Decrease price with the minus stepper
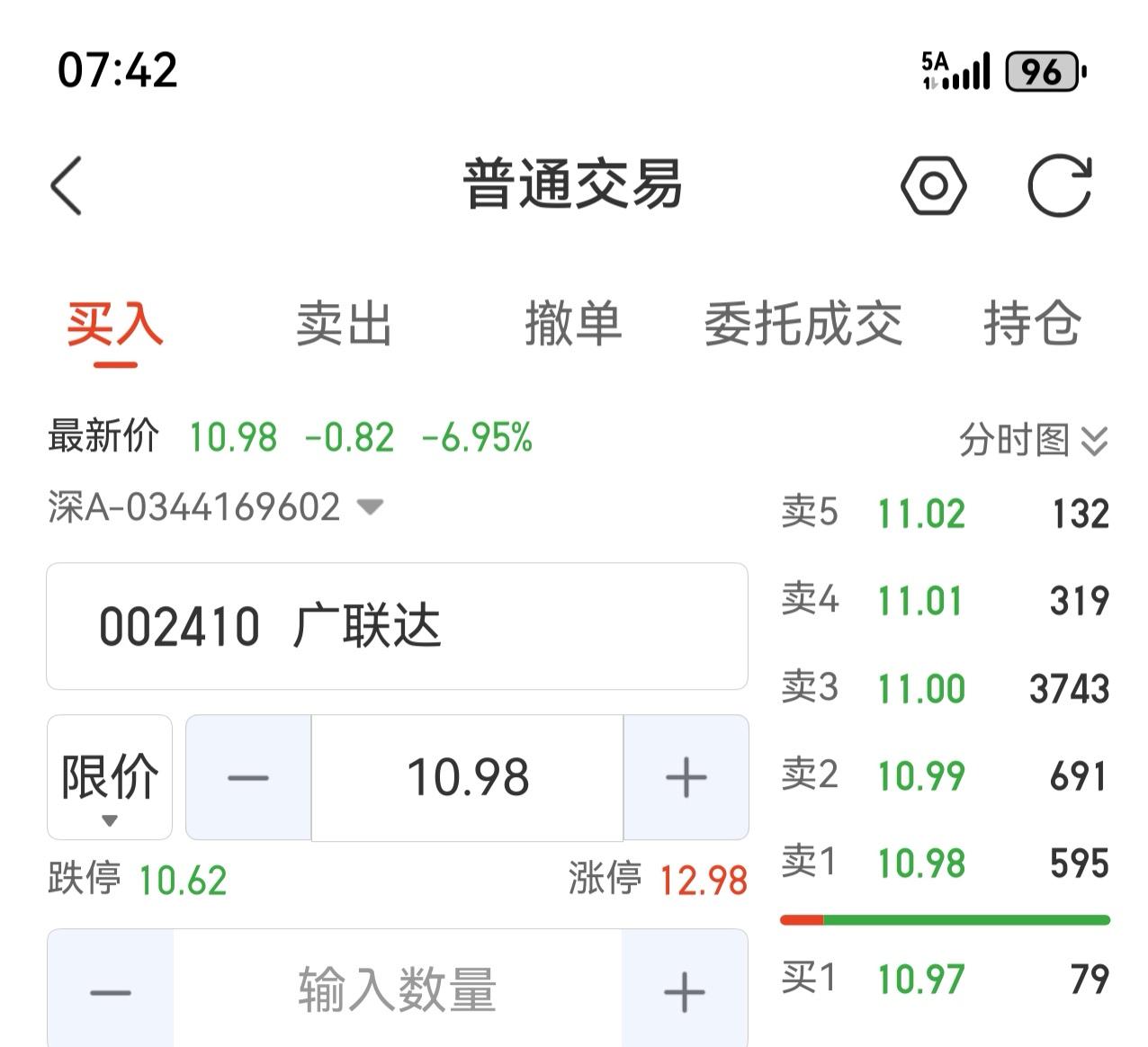Viewport: 1148px width, 1047px height. pos(247,776)
